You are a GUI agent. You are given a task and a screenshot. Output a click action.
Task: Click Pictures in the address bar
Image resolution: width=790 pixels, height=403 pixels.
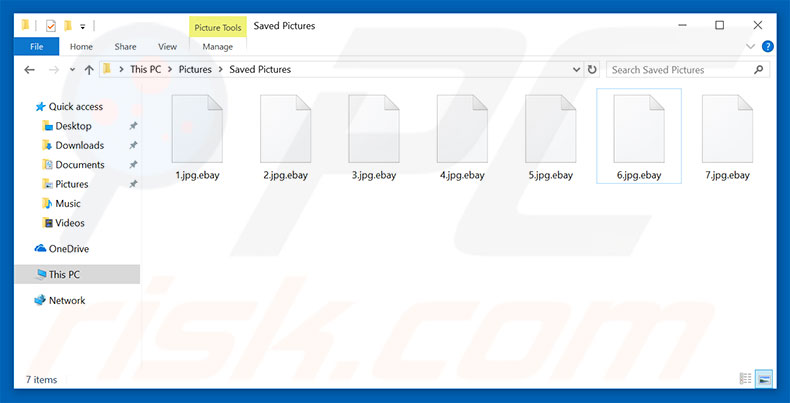[x=195, y=70]
